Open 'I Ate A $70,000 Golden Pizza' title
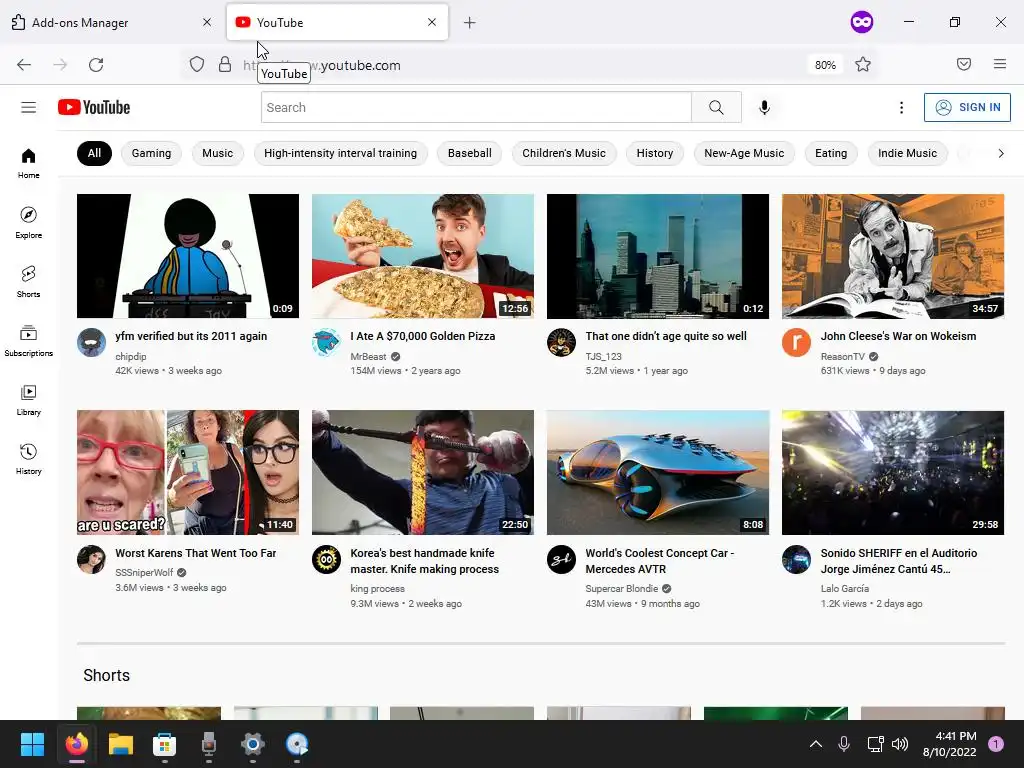The image size is (1024, 768). [x=423, y=336]
